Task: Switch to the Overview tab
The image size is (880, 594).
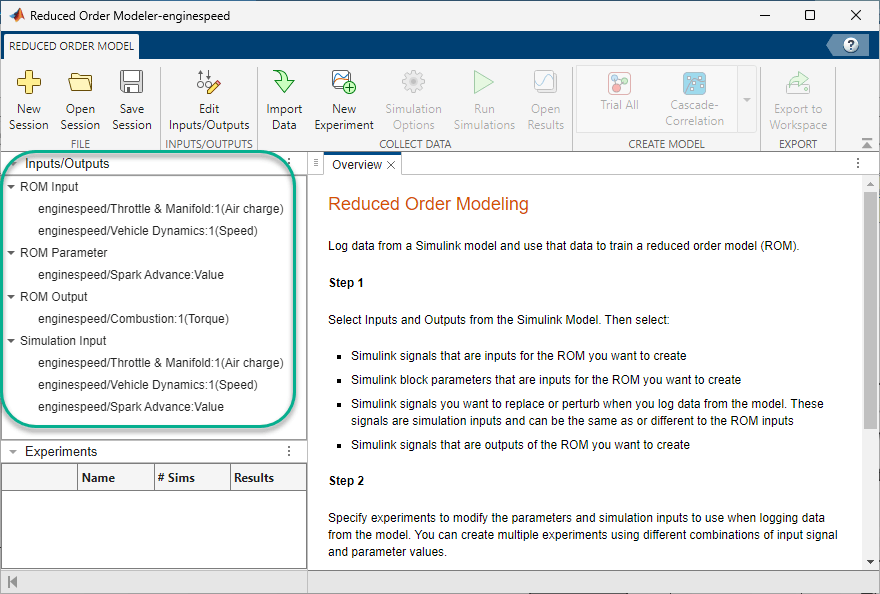Action: (x=355, y=164)
